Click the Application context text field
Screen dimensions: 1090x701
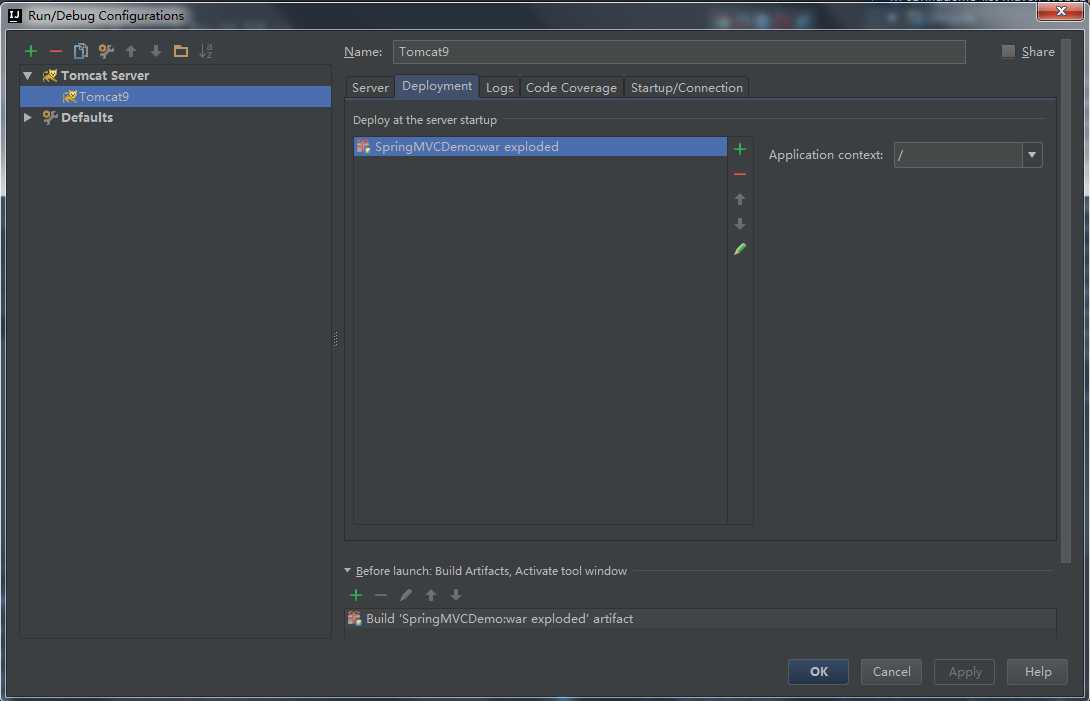coord(958,154)
